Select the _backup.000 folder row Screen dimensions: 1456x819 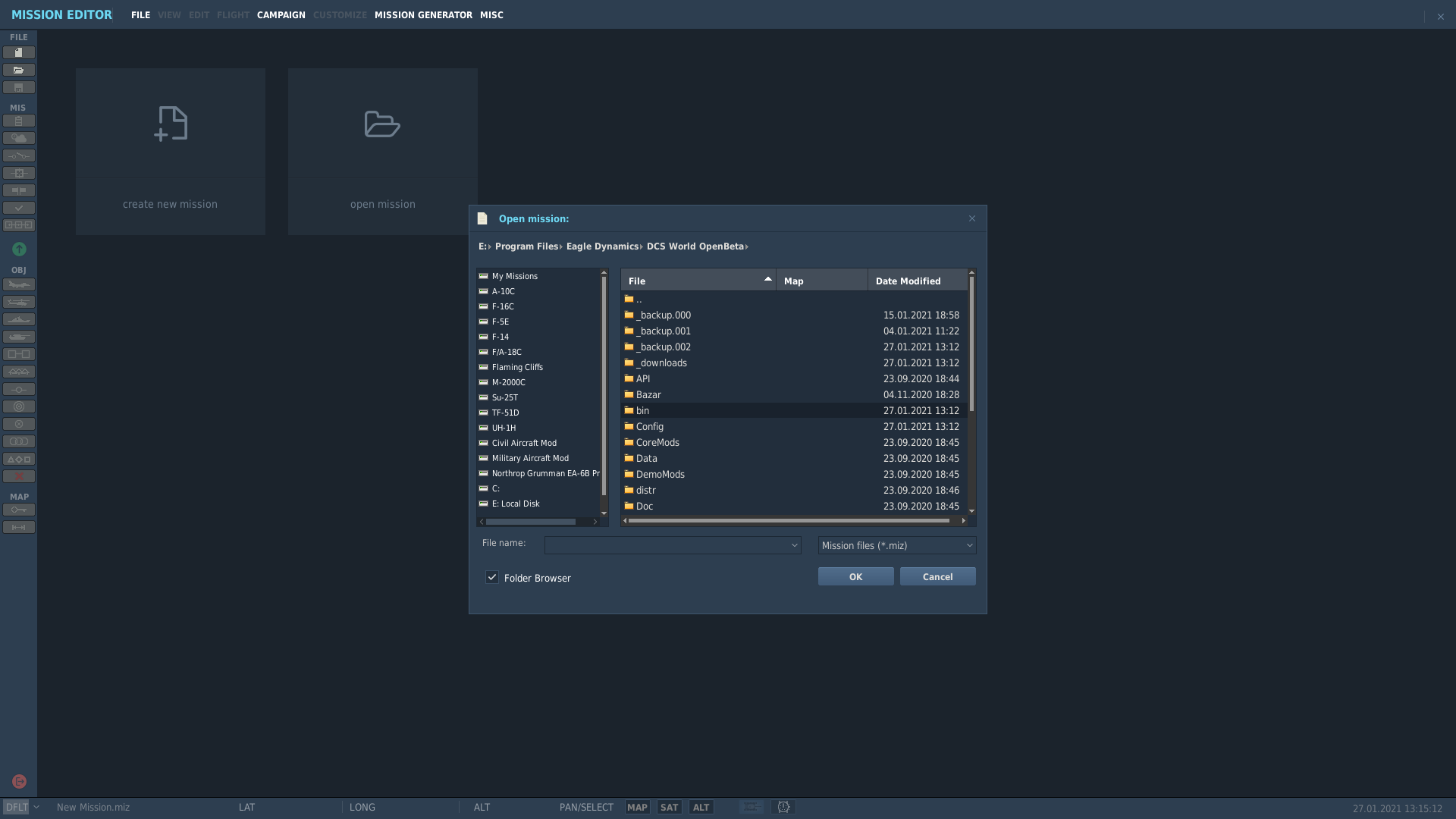(794, 315)
